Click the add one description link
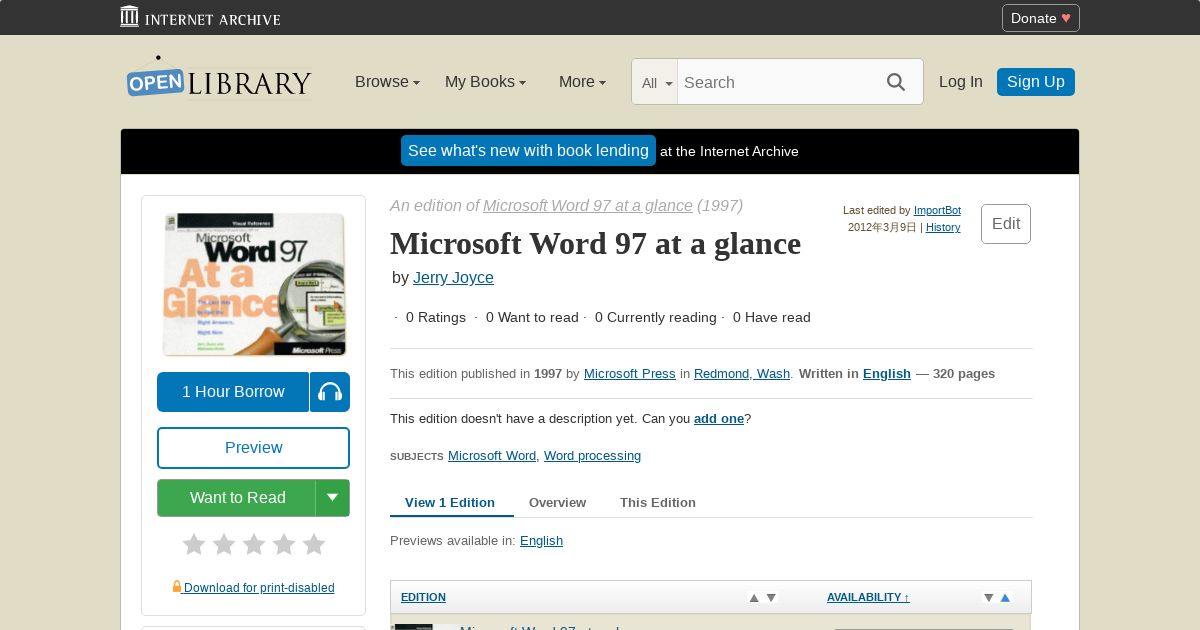Screen dimensions: 1200x630 [x=719, y=418]
